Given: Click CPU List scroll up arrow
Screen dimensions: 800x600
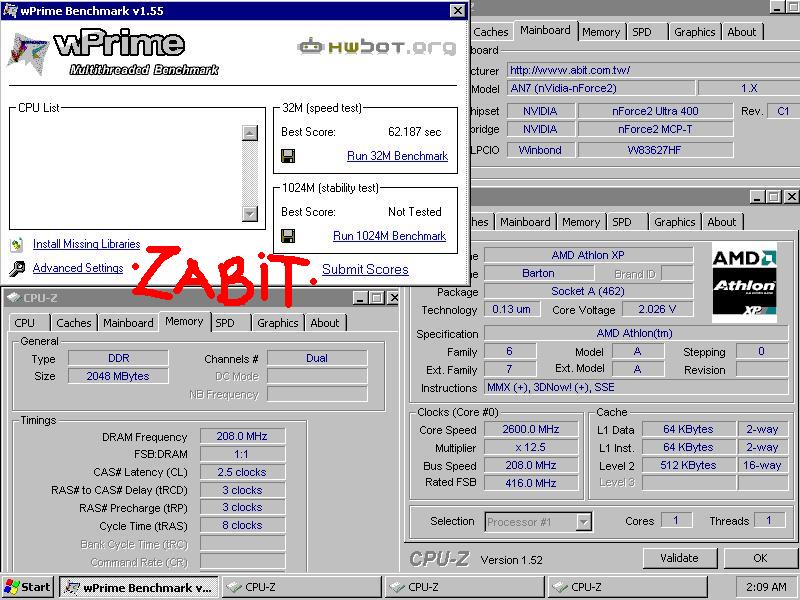Looking at the screenshot, I should click(x=250, y=133).
